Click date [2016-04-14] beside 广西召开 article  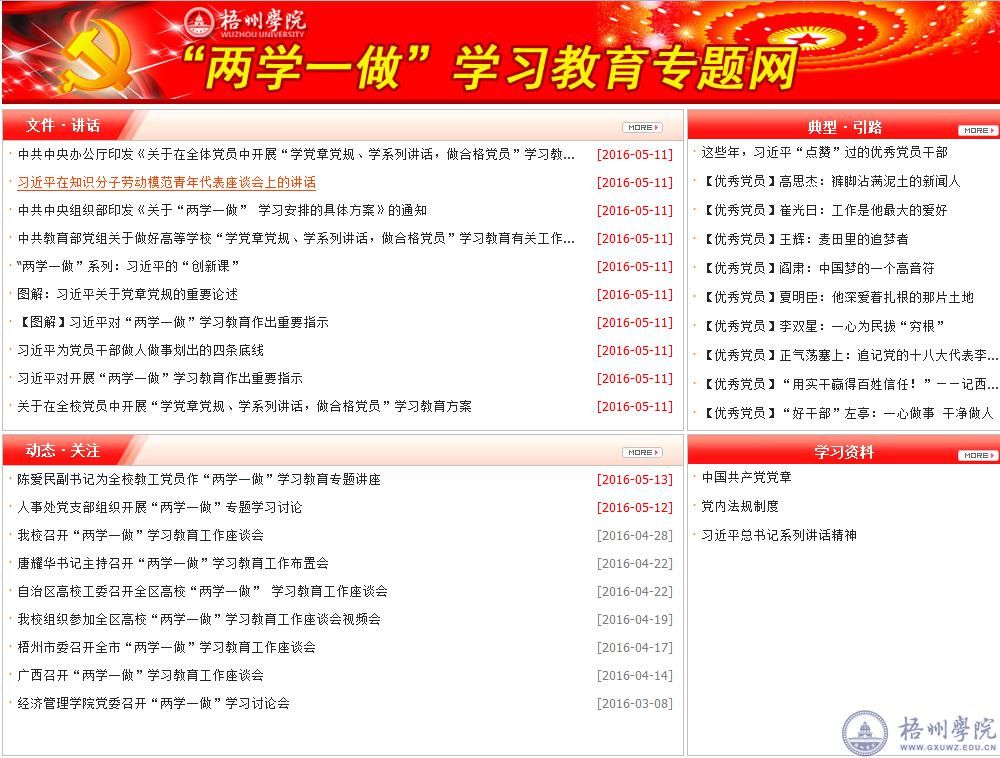(x=635, y=676)
